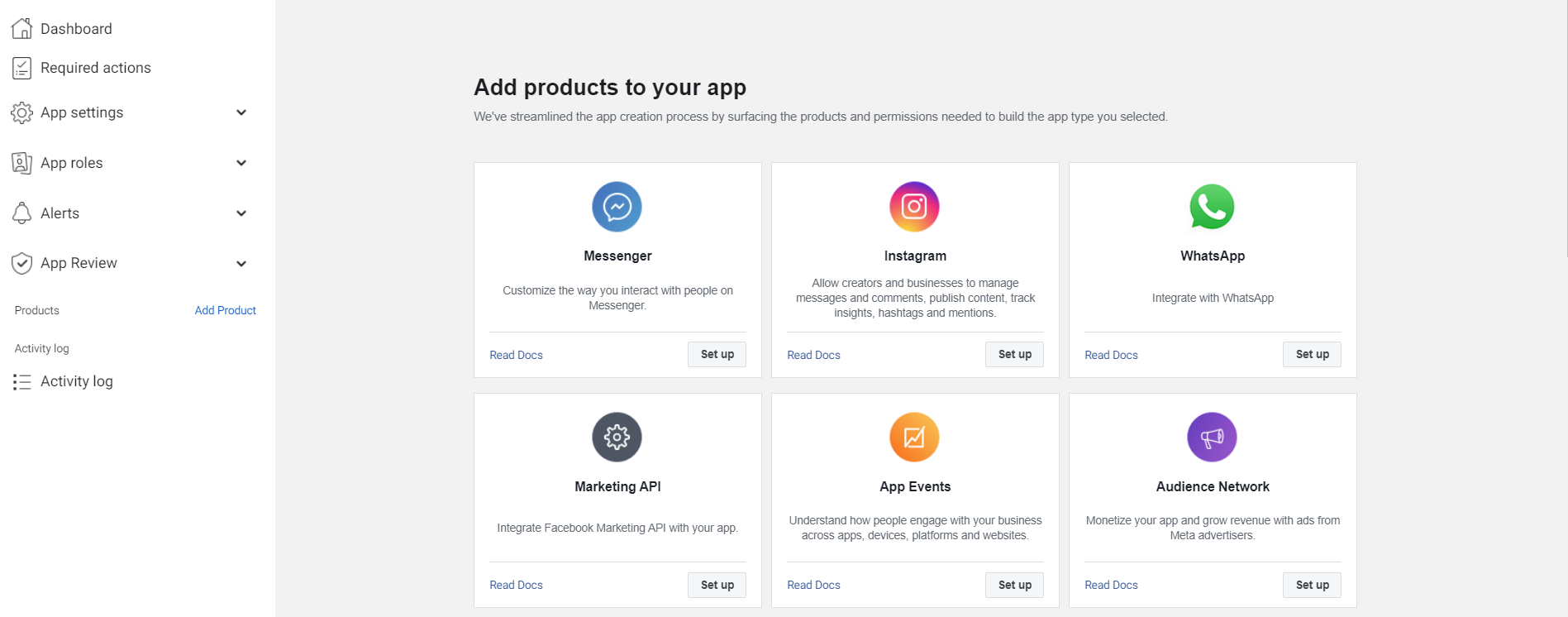This screenshot has height=617, width=1568.
Task: Click the Marketing API gear icon
Action: tap(617, 437)
